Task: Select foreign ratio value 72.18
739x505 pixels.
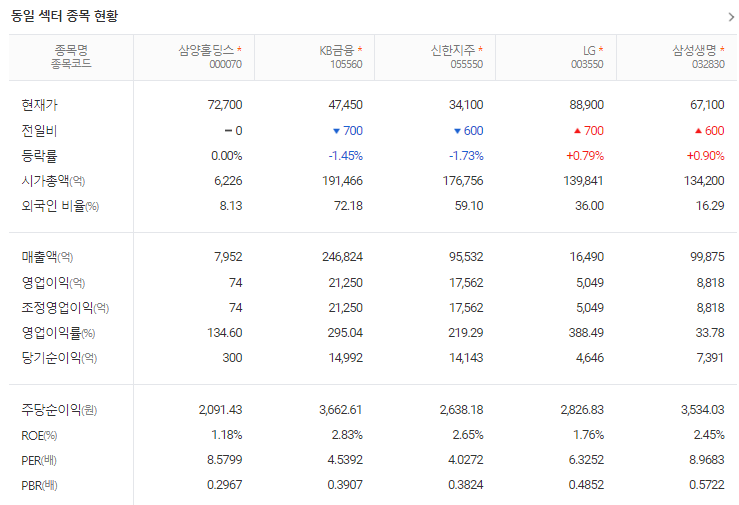Action: [x=348, y=205]
